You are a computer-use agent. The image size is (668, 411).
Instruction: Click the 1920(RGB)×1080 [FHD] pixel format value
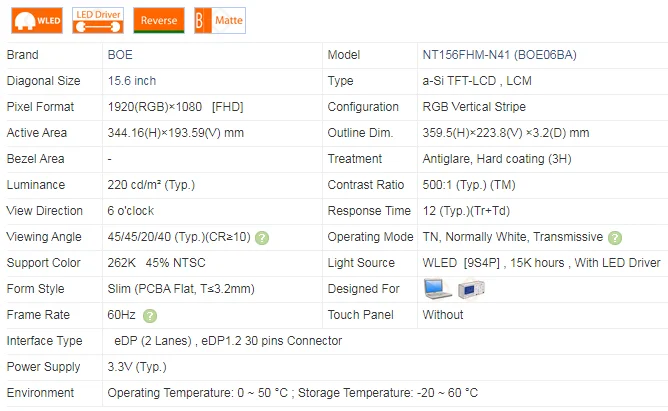[176, 107]
